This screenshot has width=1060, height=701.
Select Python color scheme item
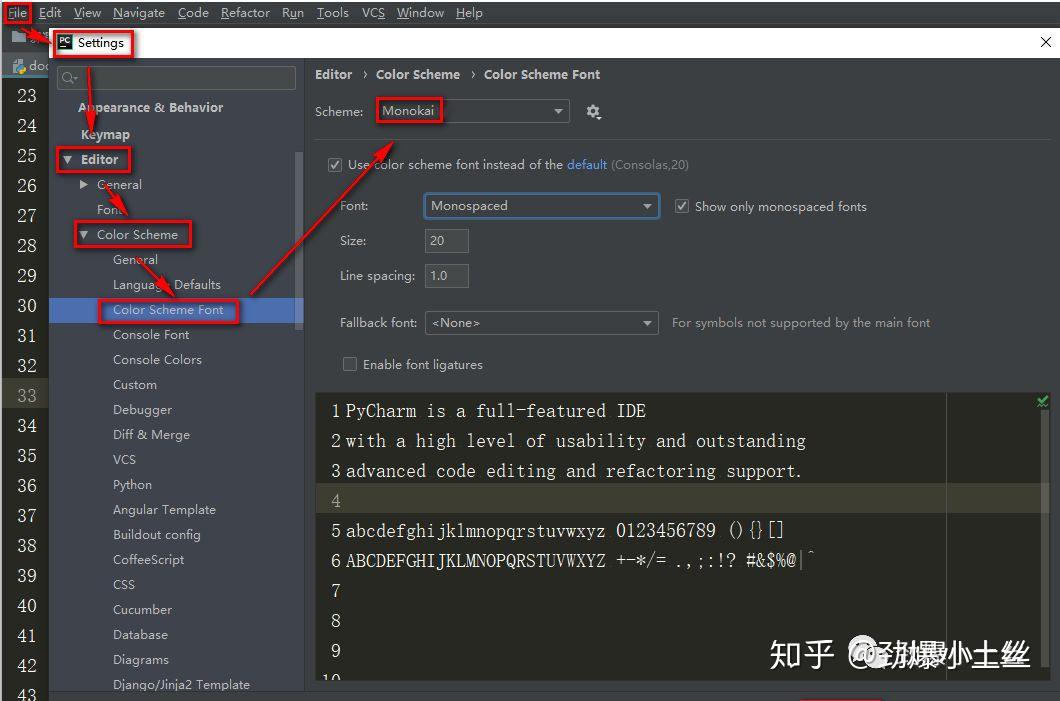click(x=132, y=485)
